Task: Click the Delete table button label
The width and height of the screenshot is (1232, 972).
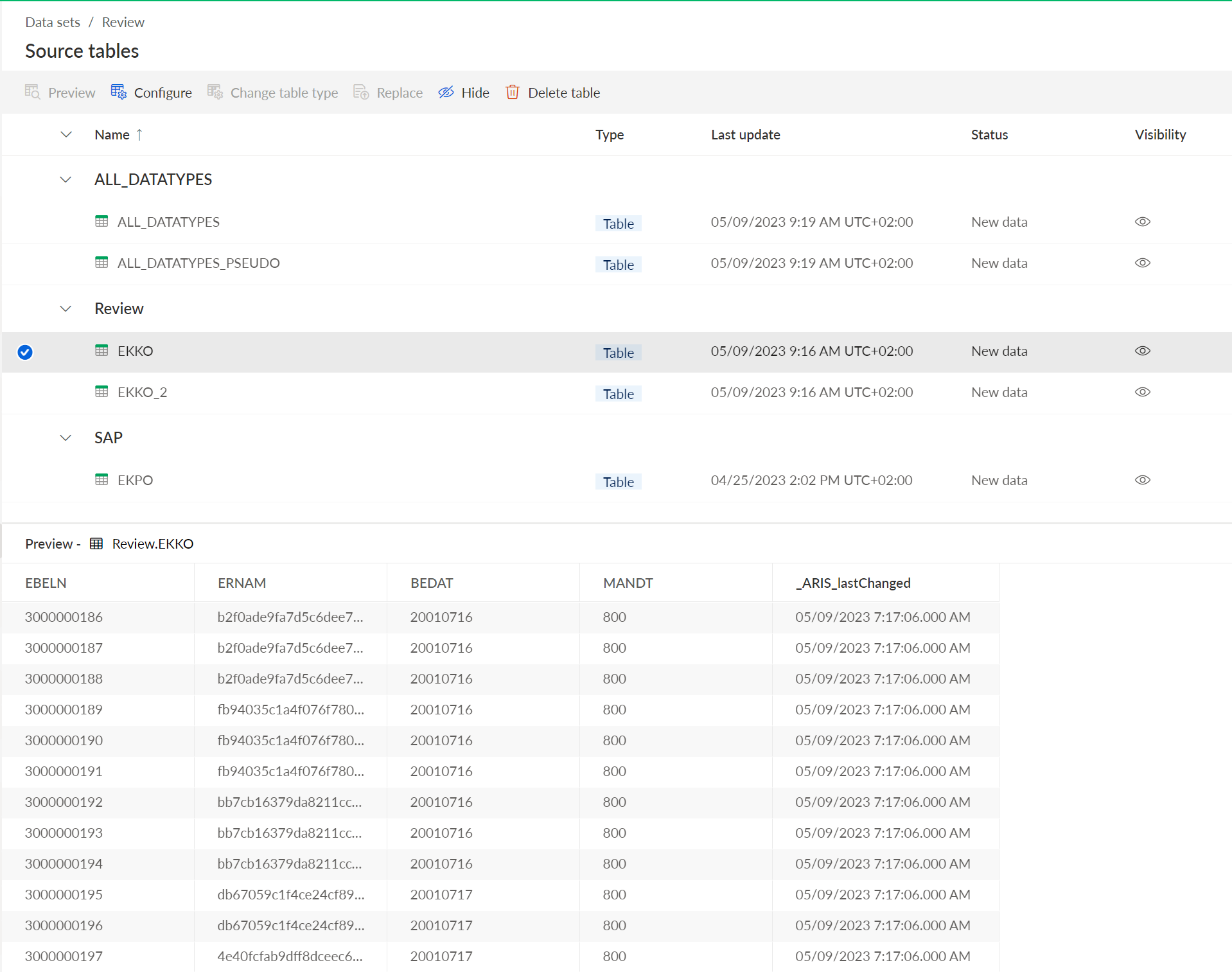Action: point(564,93)
